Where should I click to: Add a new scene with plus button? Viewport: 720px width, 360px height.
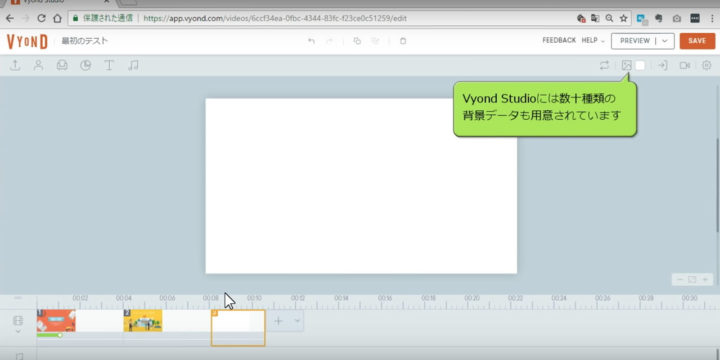(x=279, y=321)
